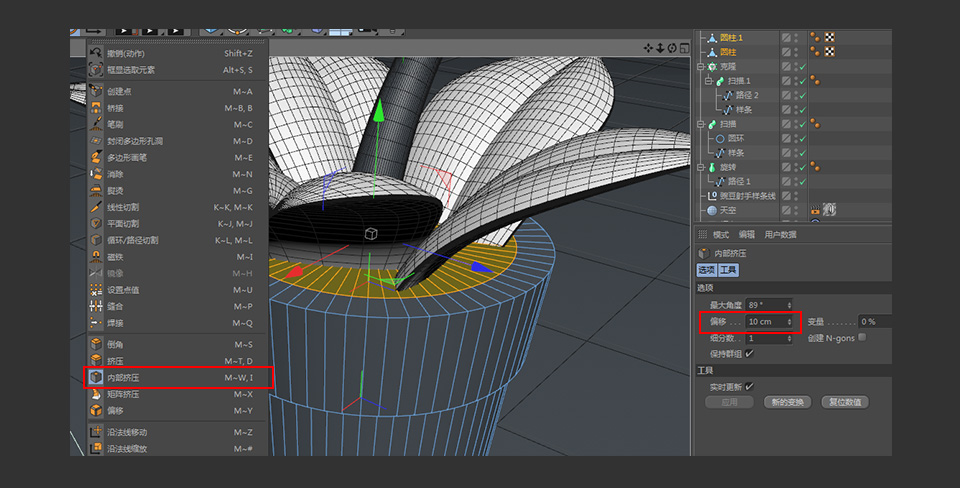Click the 框显选取元素 frame selection icon

point(96,70)
